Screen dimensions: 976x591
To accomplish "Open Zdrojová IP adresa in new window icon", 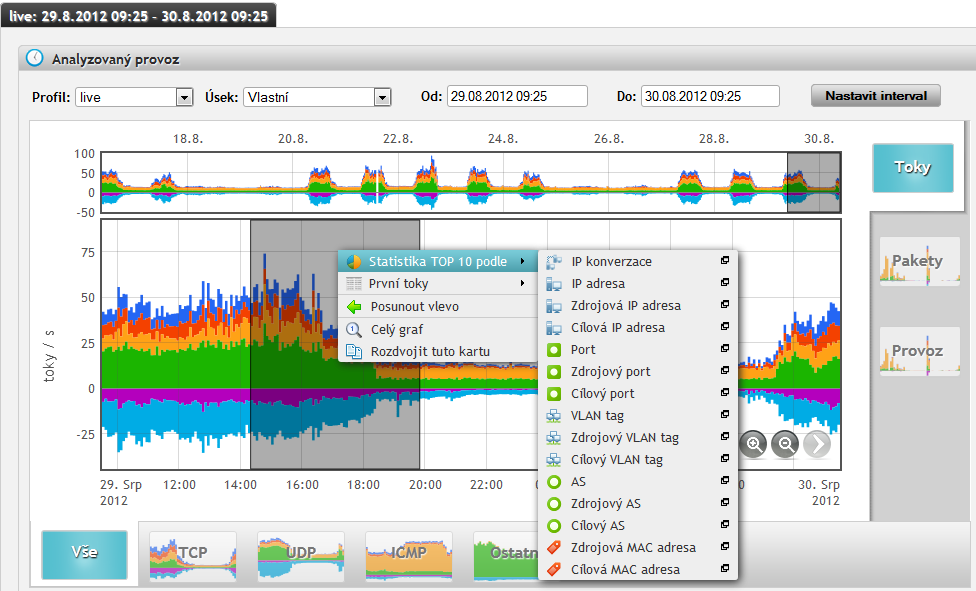I will pos(725,305).
